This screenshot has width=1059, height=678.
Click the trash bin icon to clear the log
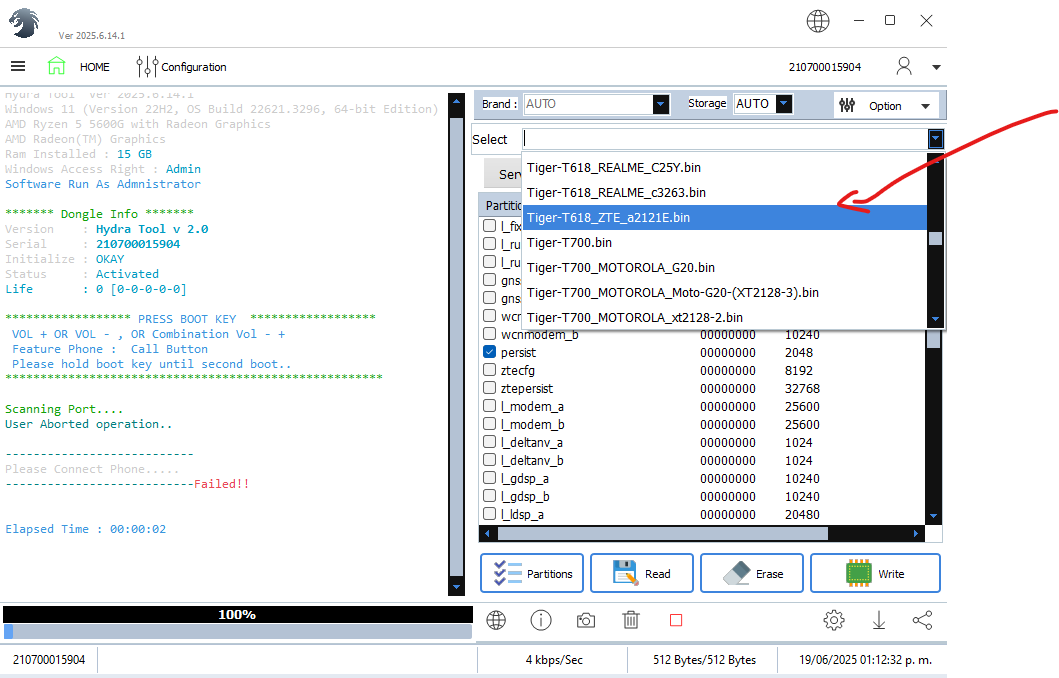(631, 620)
